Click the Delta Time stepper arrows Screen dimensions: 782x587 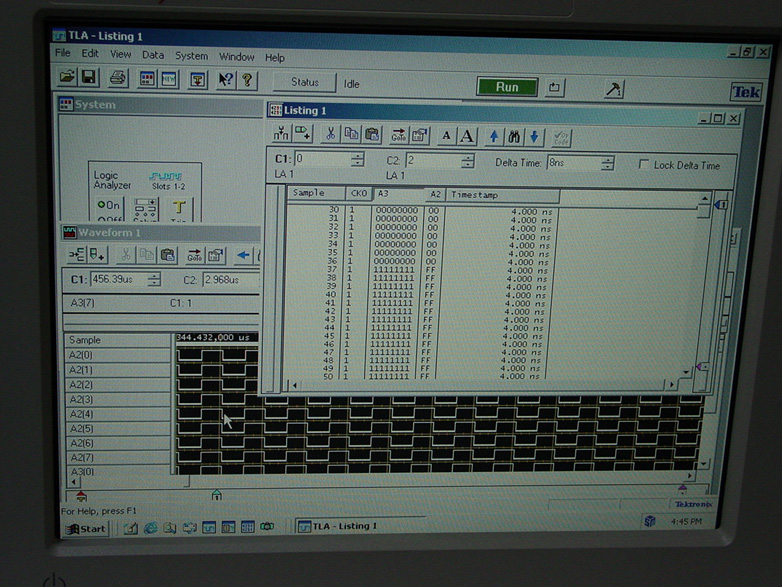[x=607, y=164]
